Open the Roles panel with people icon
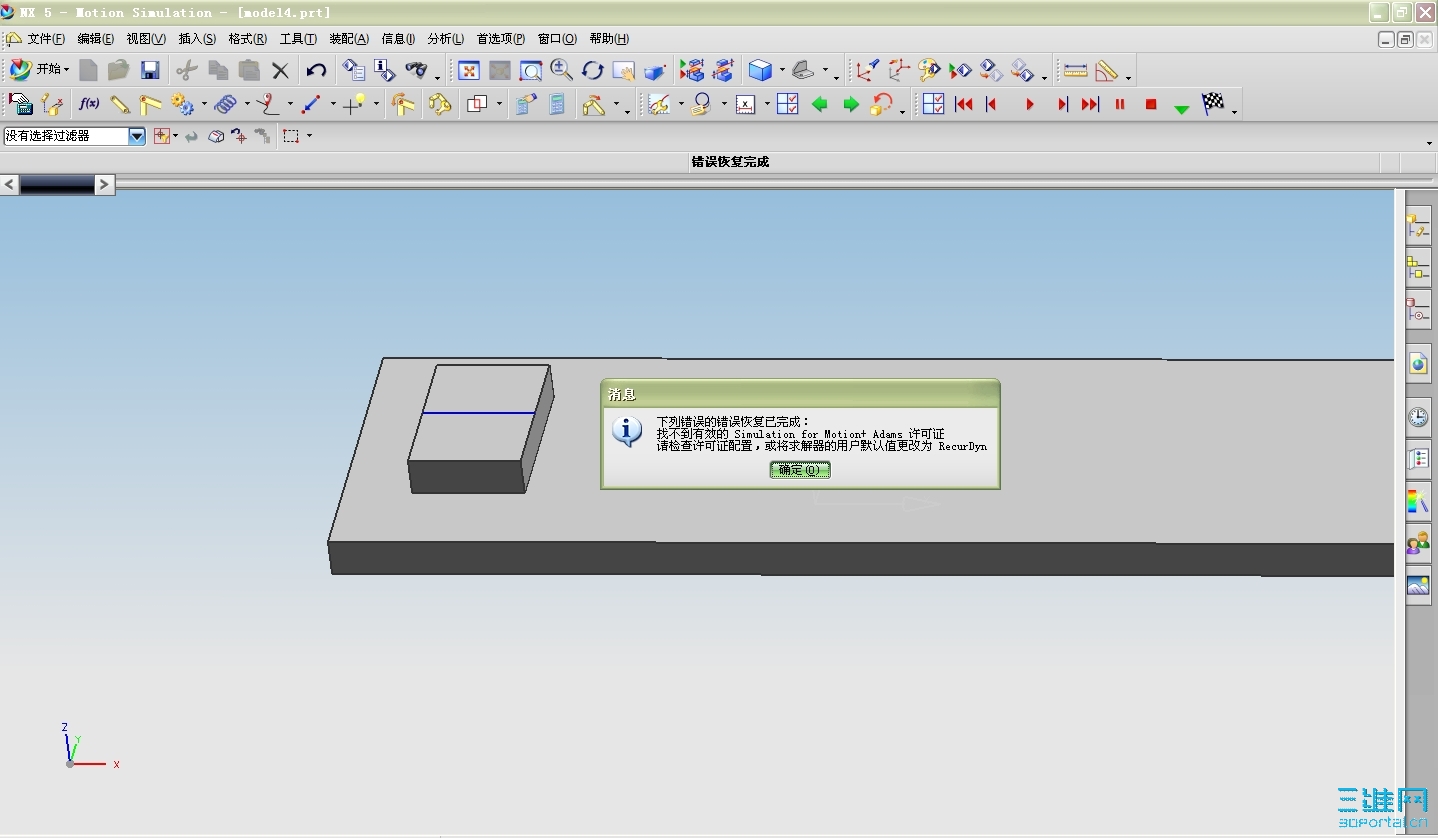The image size is (1438, 838). (1418, 544)
